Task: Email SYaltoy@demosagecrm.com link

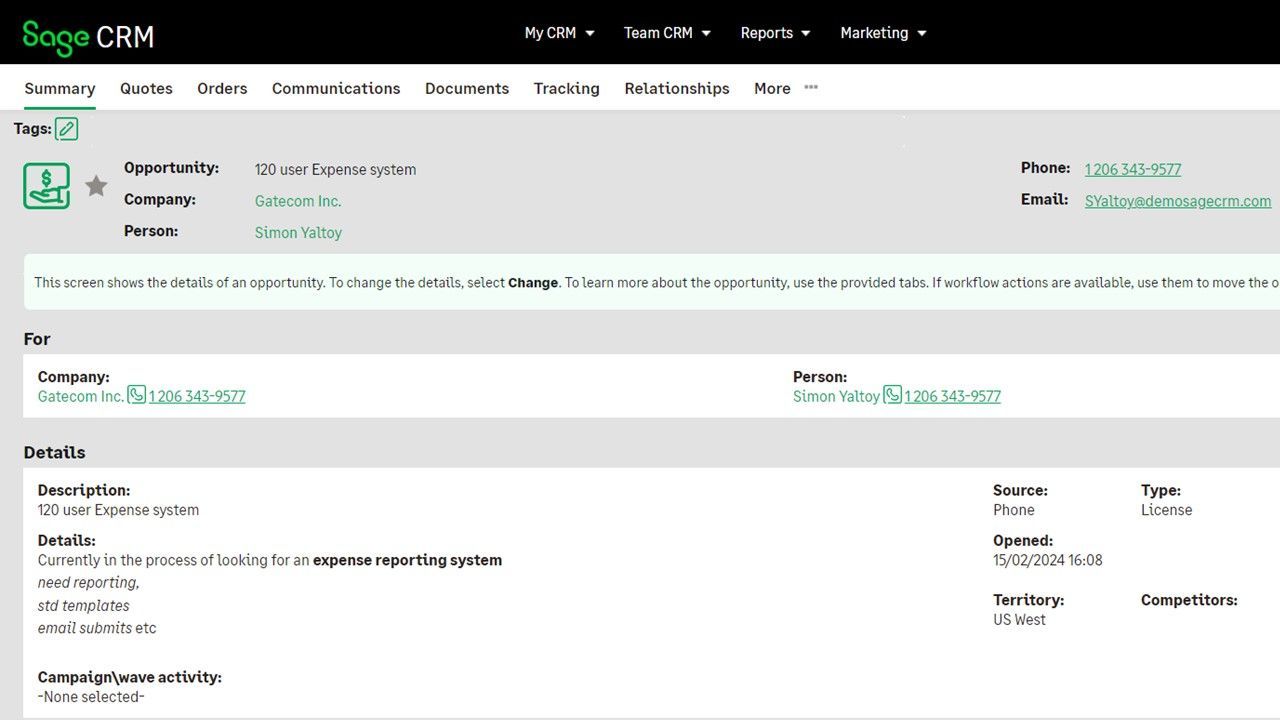Action: pyautogui.click(x=1178, y=201)
